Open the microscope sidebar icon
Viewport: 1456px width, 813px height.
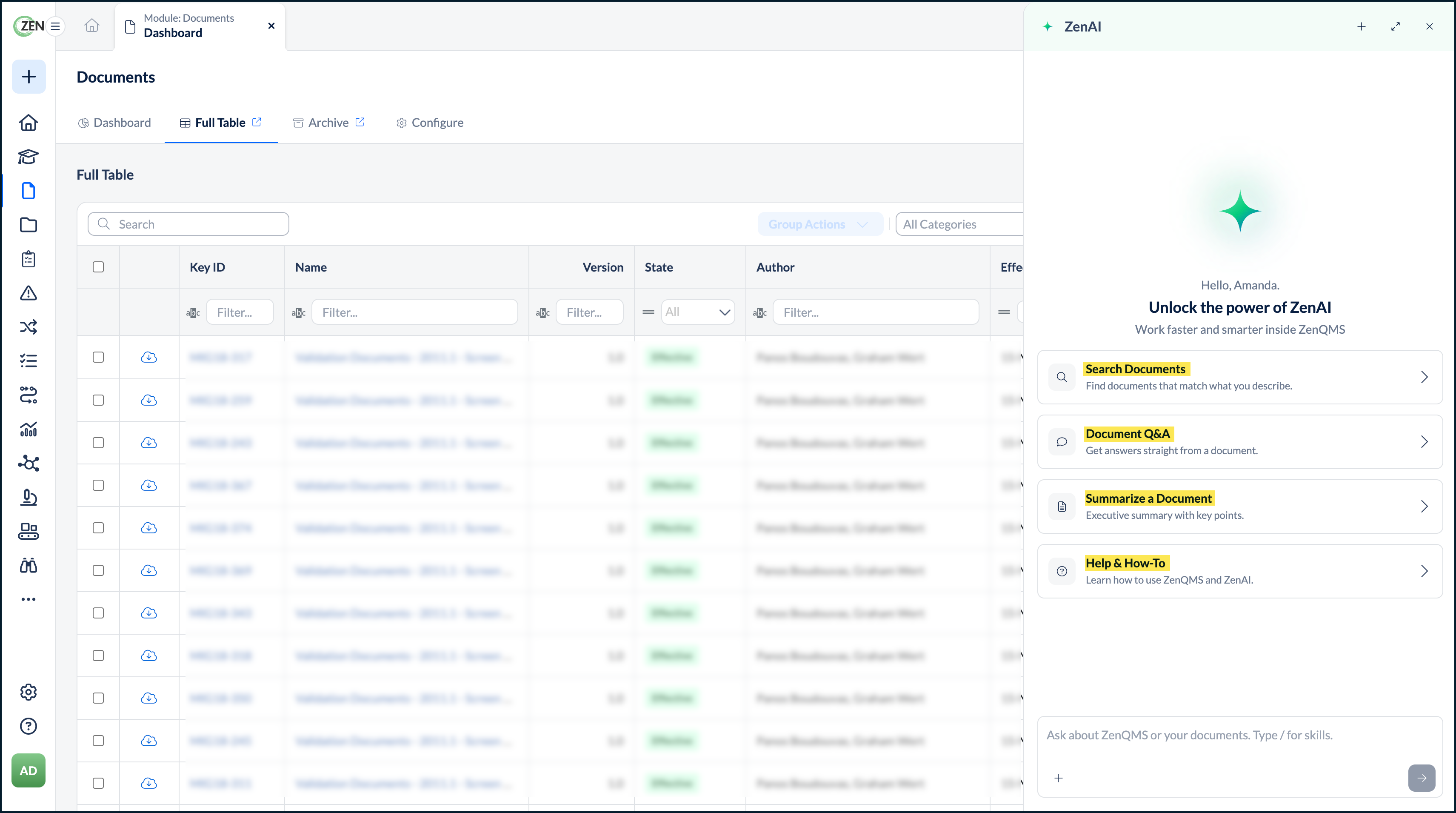pos(28,498)
